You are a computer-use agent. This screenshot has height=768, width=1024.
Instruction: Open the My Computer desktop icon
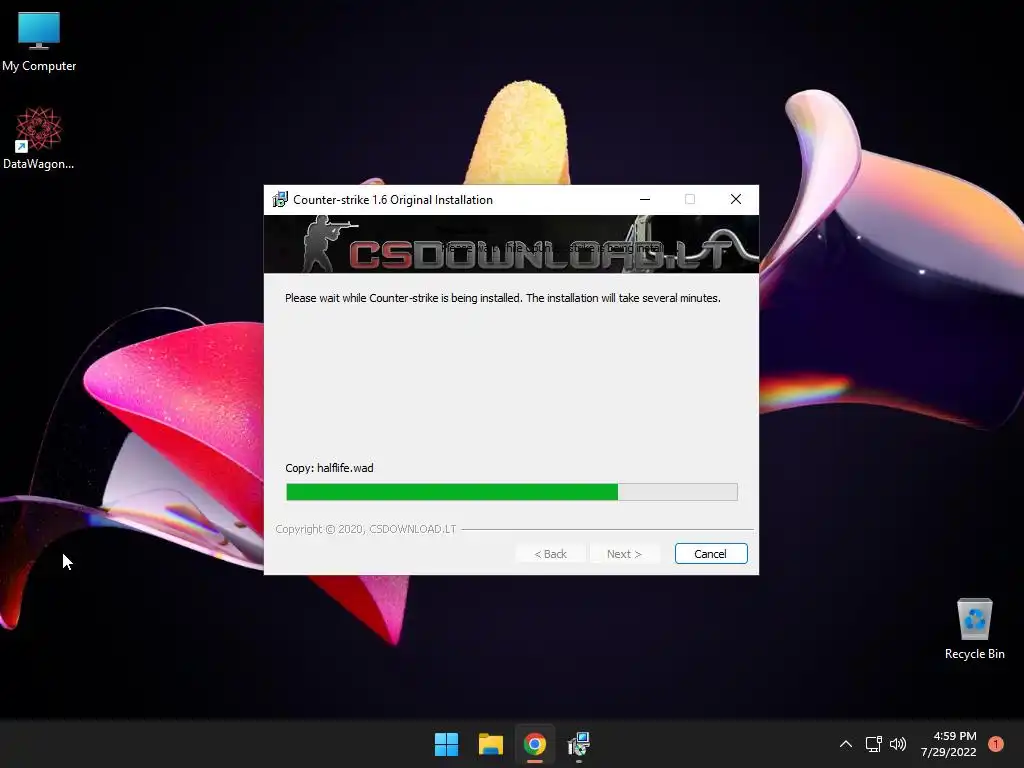point(39,41)
